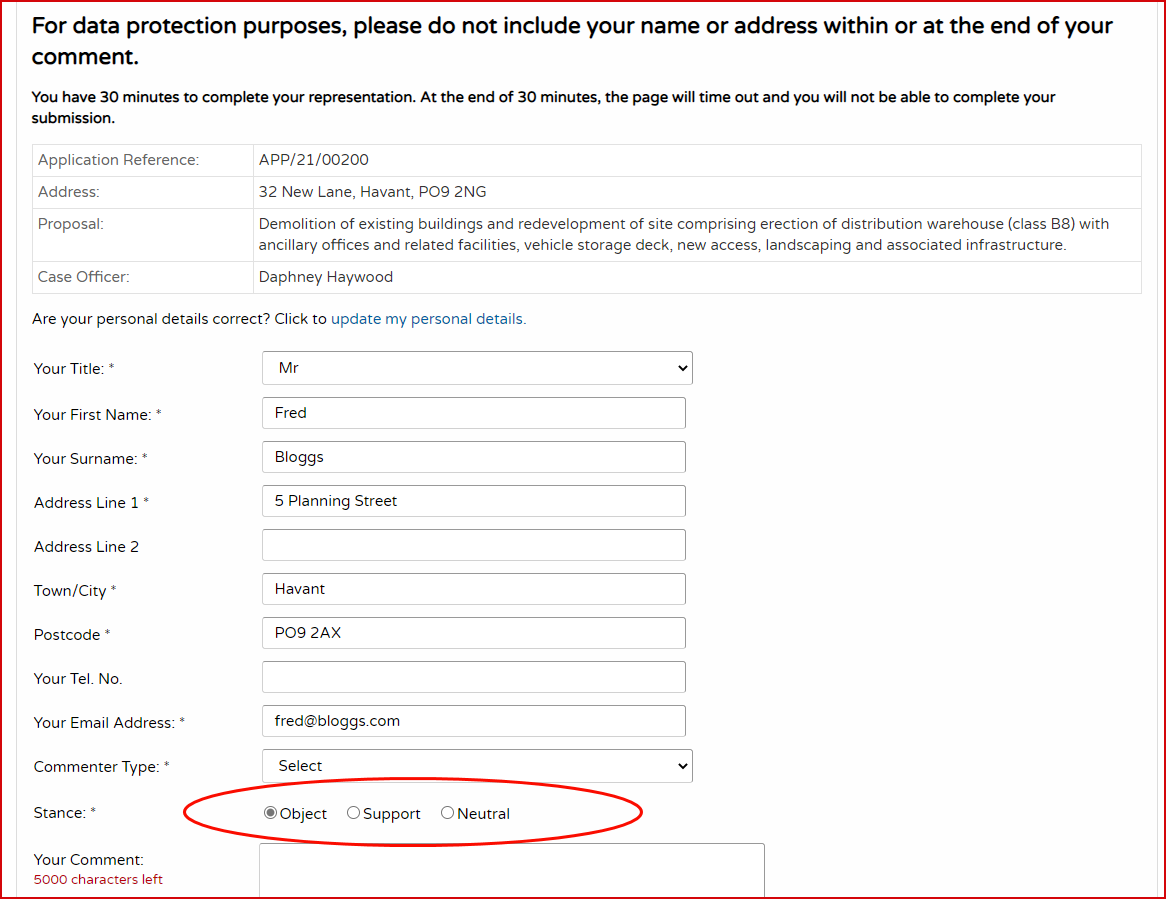Expand the Commenter Type select box
This screenshot has height=899, width=1166.
(x=477, y=766)
